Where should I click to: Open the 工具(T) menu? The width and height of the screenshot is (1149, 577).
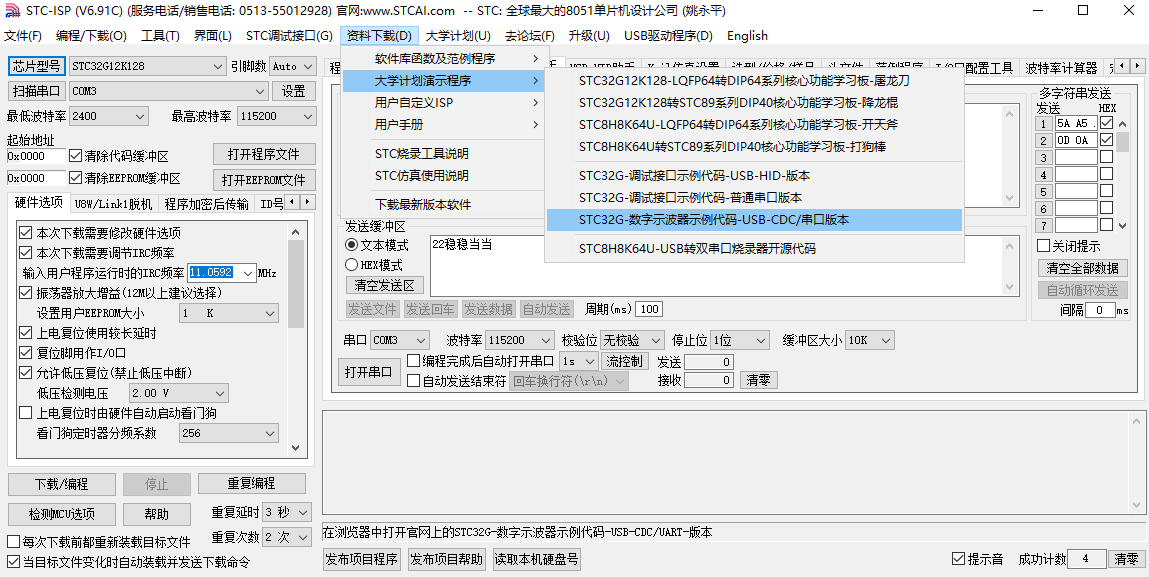[160, 35]
